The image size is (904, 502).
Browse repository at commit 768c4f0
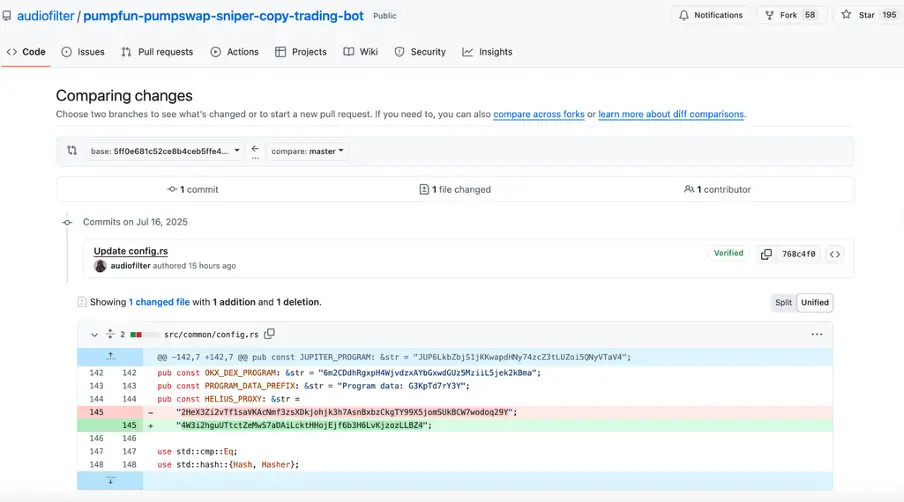point(834,254)
